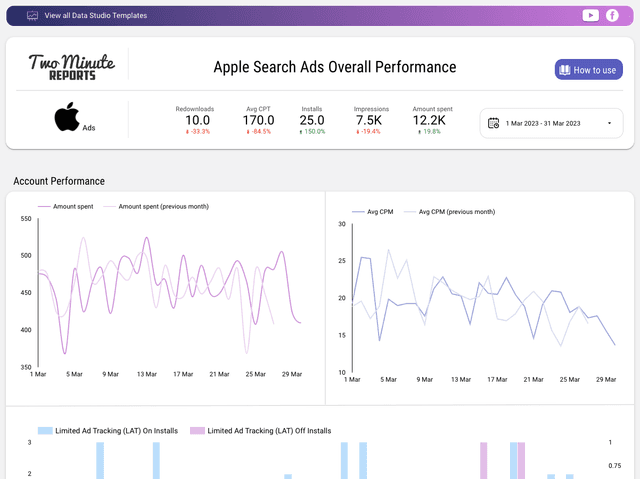Toggle LAT Off Installs legend entry
The height and width of the screenshot is (479, 640).
coord(261,430)
